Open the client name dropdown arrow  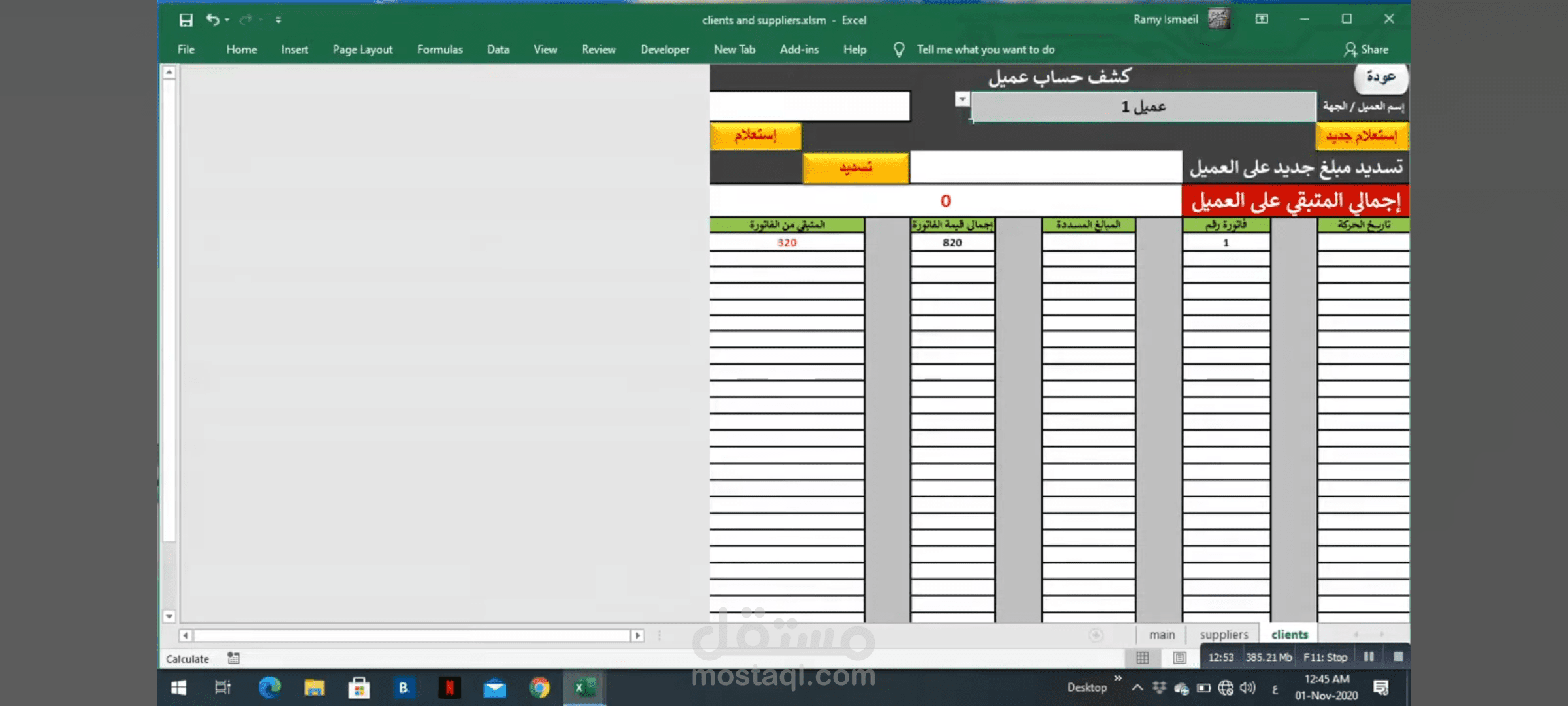tap(962, 99)
